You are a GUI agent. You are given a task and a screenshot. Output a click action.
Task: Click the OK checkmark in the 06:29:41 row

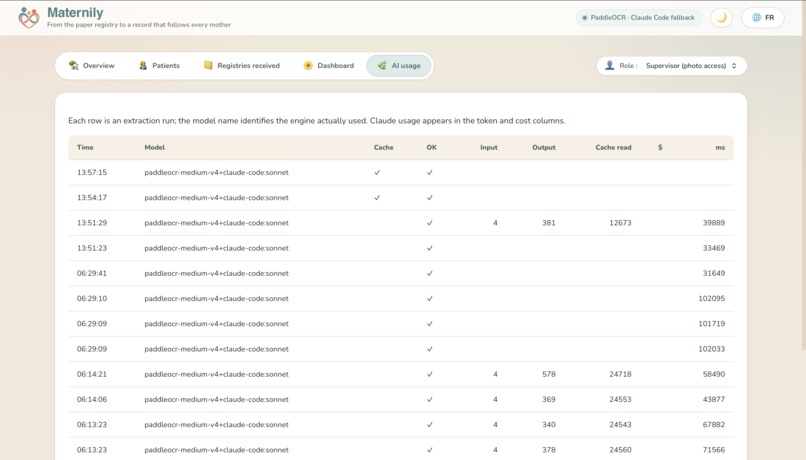(x=430, y=273)
